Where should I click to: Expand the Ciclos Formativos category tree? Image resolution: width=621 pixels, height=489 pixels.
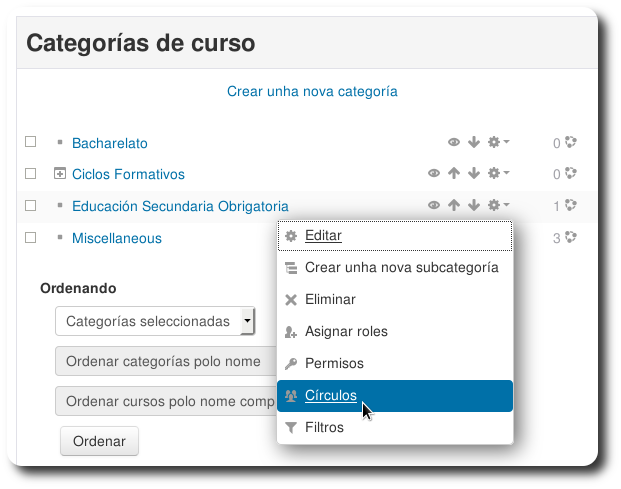click(60, 173)
